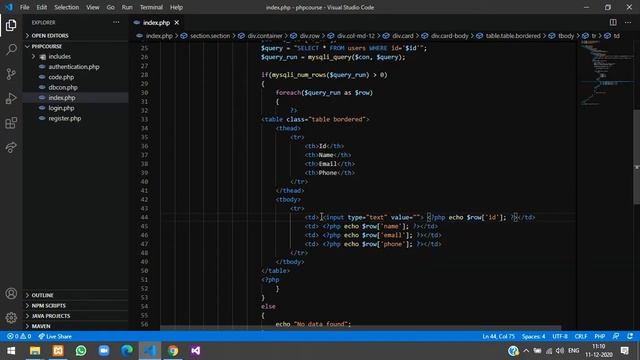Change encoding via UTF-8 status item
Image resolution: width=640 pixels, height=360 pixels.
(x=560, y=336)
